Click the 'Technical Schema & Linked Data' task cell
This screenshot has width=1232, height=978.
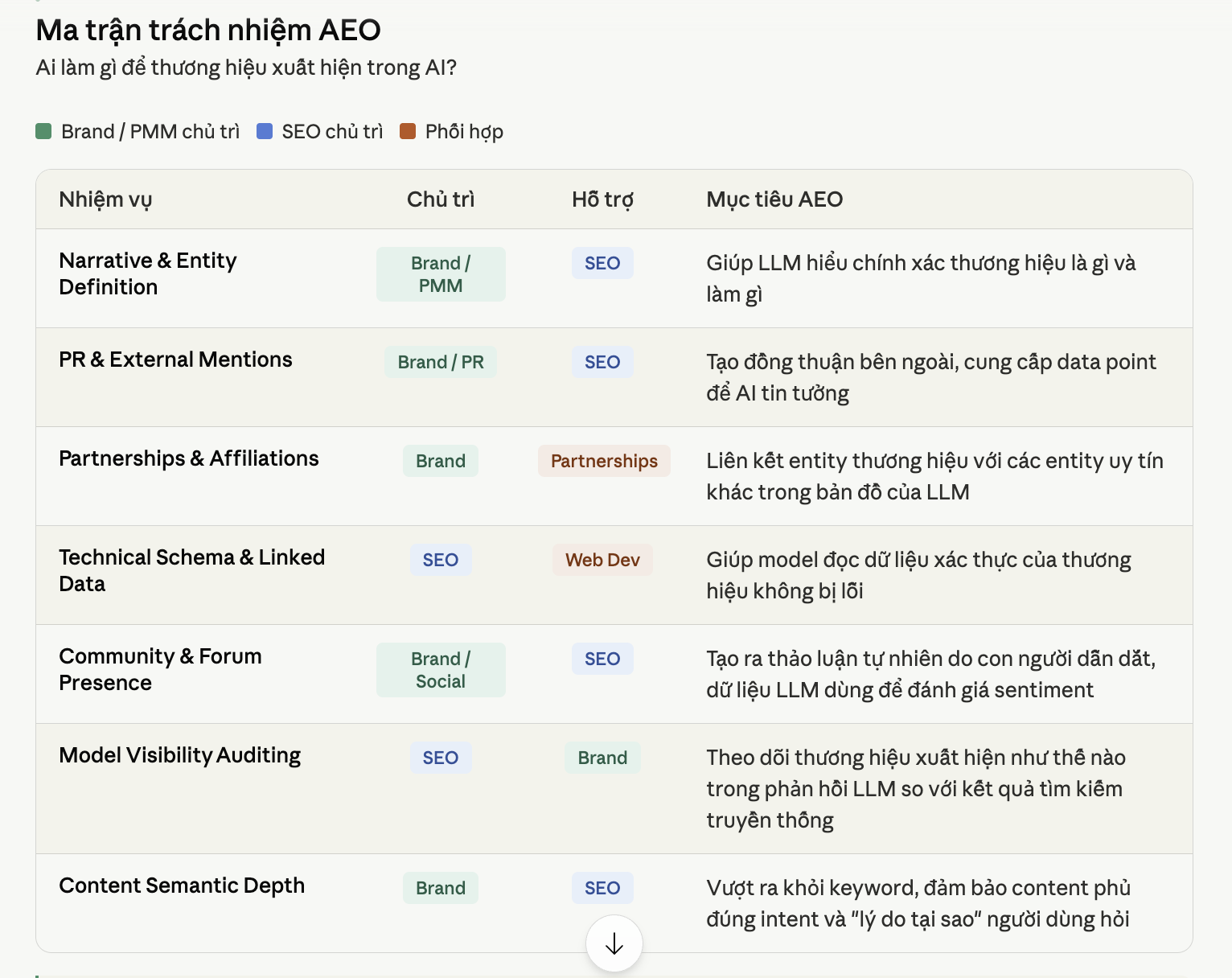pos(192,570)
